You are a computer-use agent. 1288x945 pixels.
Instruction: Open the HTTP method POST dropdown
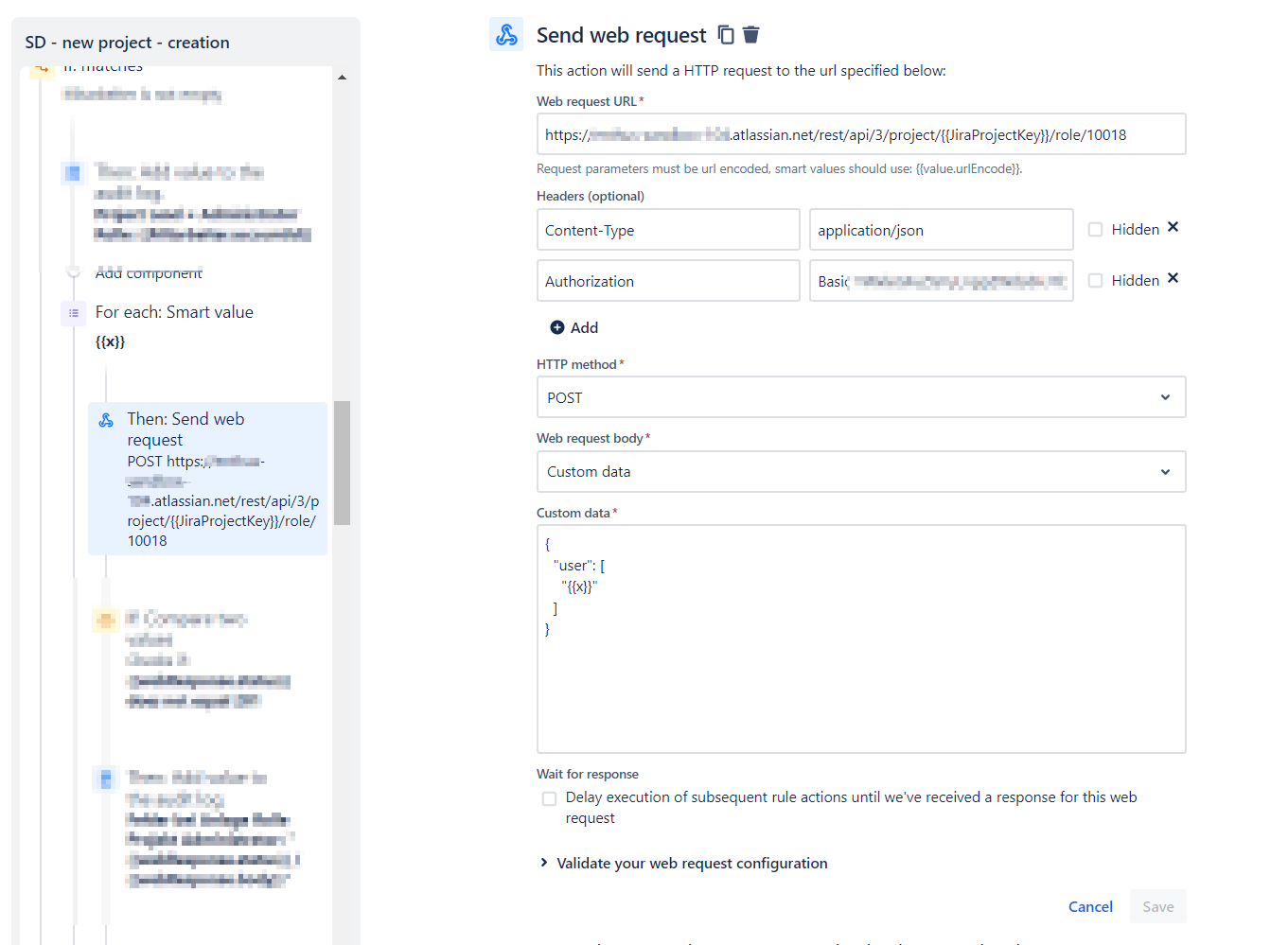coord(861,397)
